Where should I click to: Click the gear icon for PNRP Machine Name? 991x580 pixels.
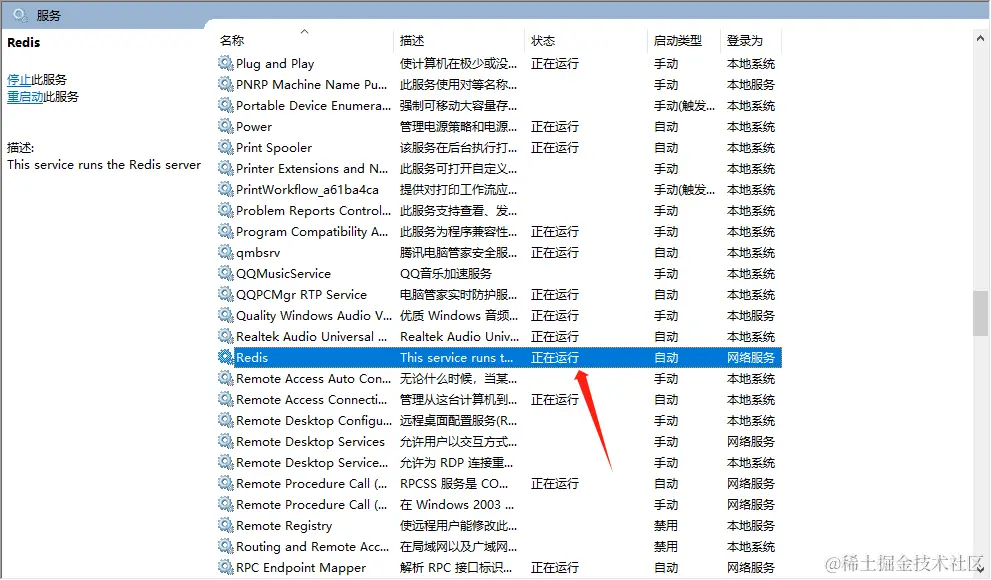point(226,84)
